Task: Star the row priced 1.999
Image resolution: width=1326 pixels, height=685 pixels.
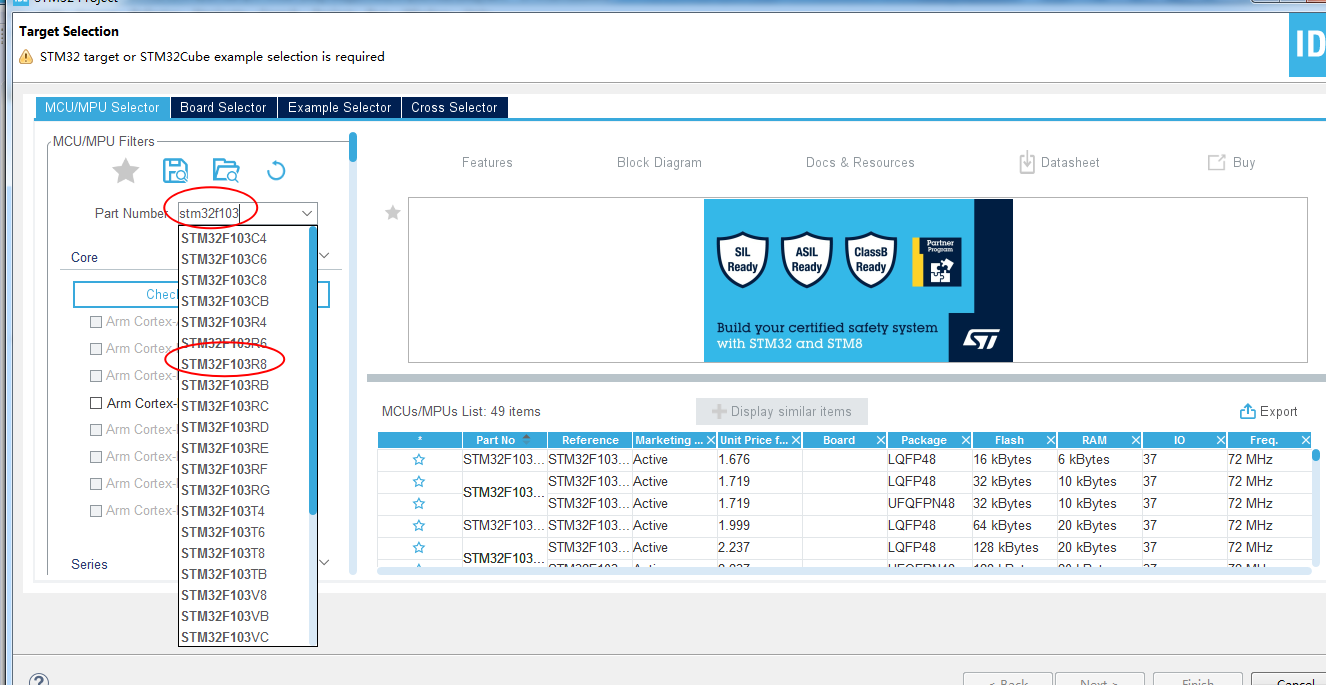Action: click(x=419, y=526)
